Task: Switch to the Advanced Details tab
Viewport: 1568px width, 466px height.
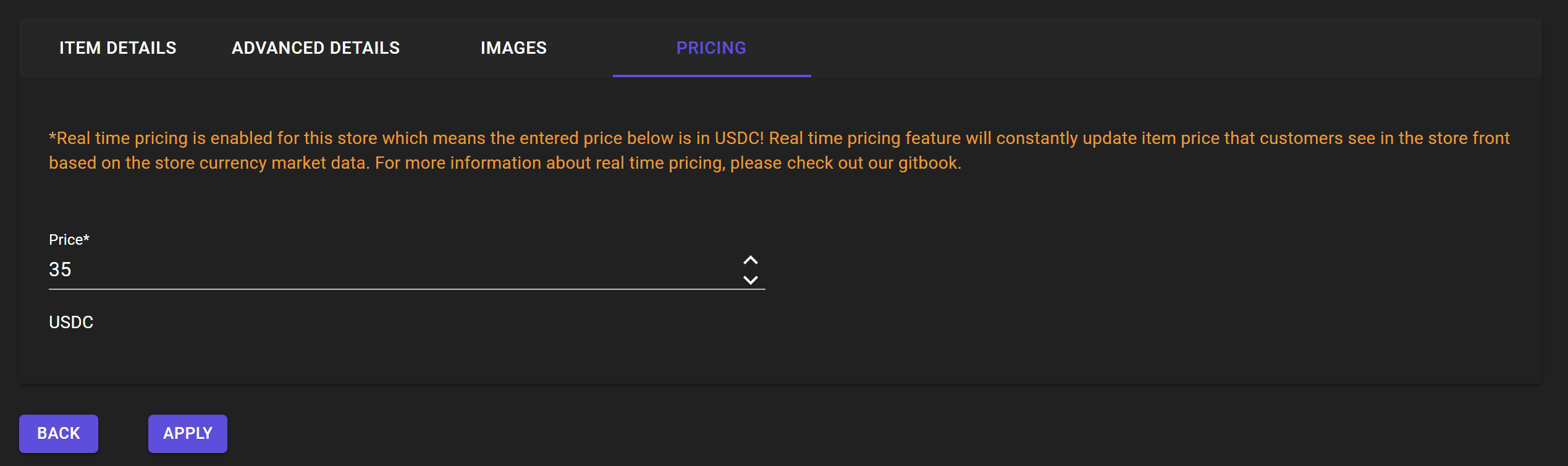Action: [x=315, y=48]
